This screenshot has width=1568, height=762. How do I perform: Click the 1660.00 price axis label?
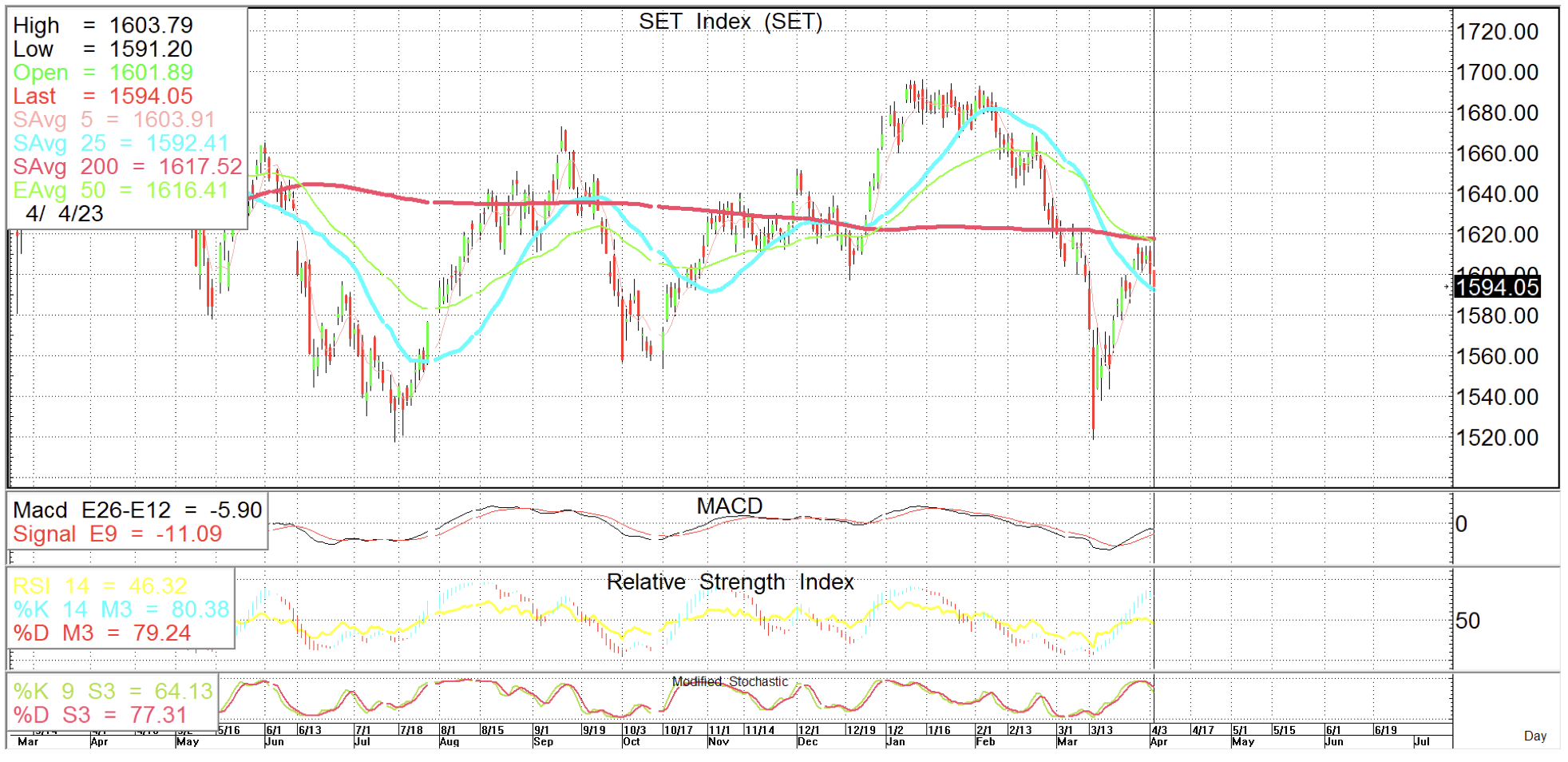[1497, 153]
